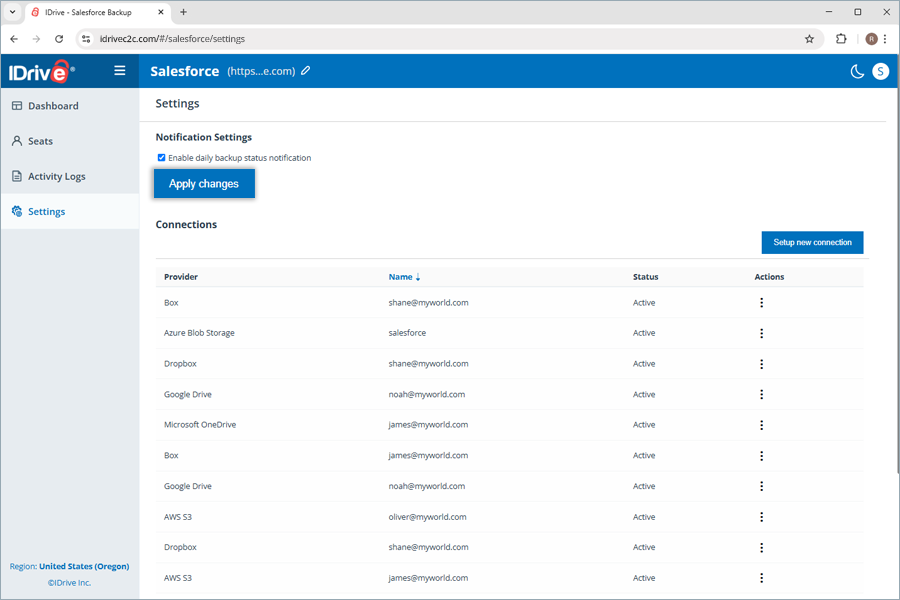Viewport: 900px width, 600px height.
Task: Expand actions menu for oliver@myworld.com AWS S3
Action: [x=761, y=517]
